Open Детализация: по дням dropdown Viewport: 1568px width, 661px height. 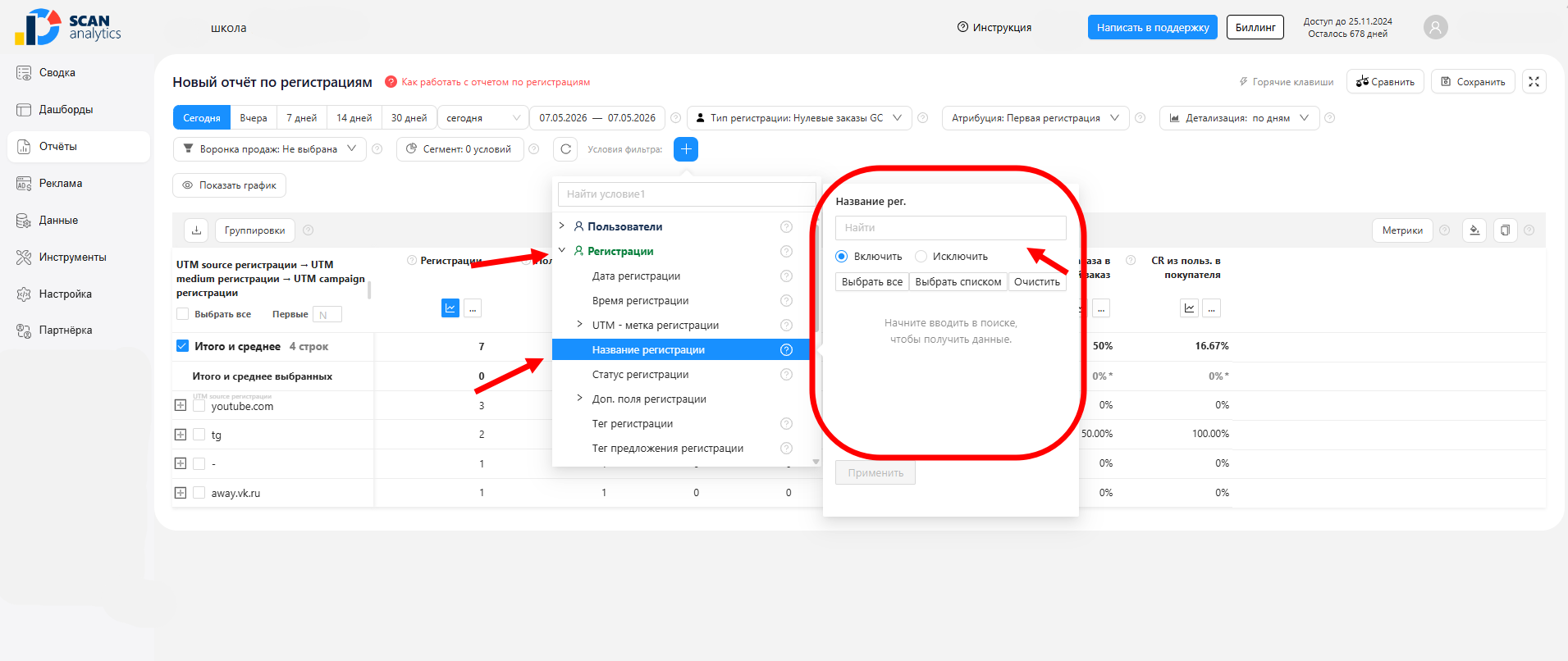tap(1239, 118)
